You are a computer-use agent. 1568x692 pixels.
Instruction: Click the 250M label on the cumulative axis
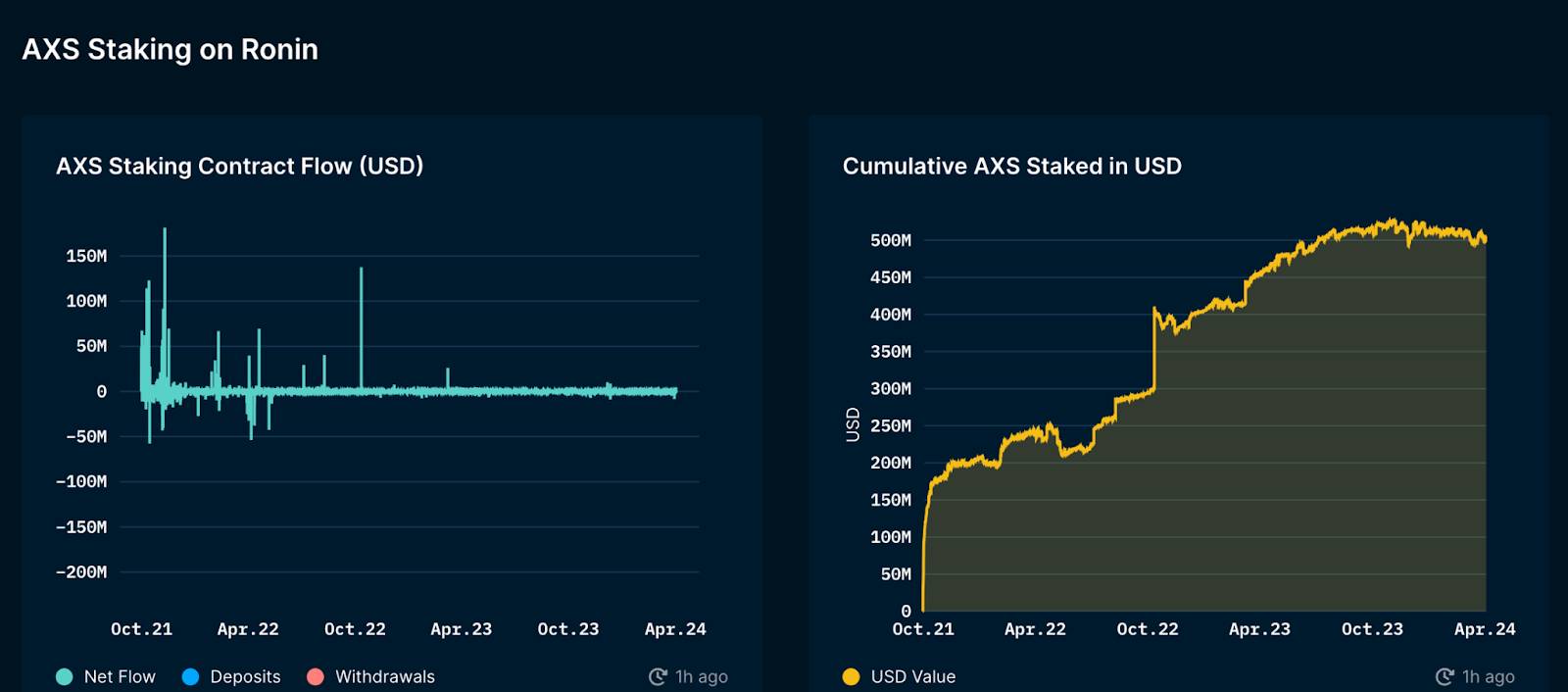891,426
